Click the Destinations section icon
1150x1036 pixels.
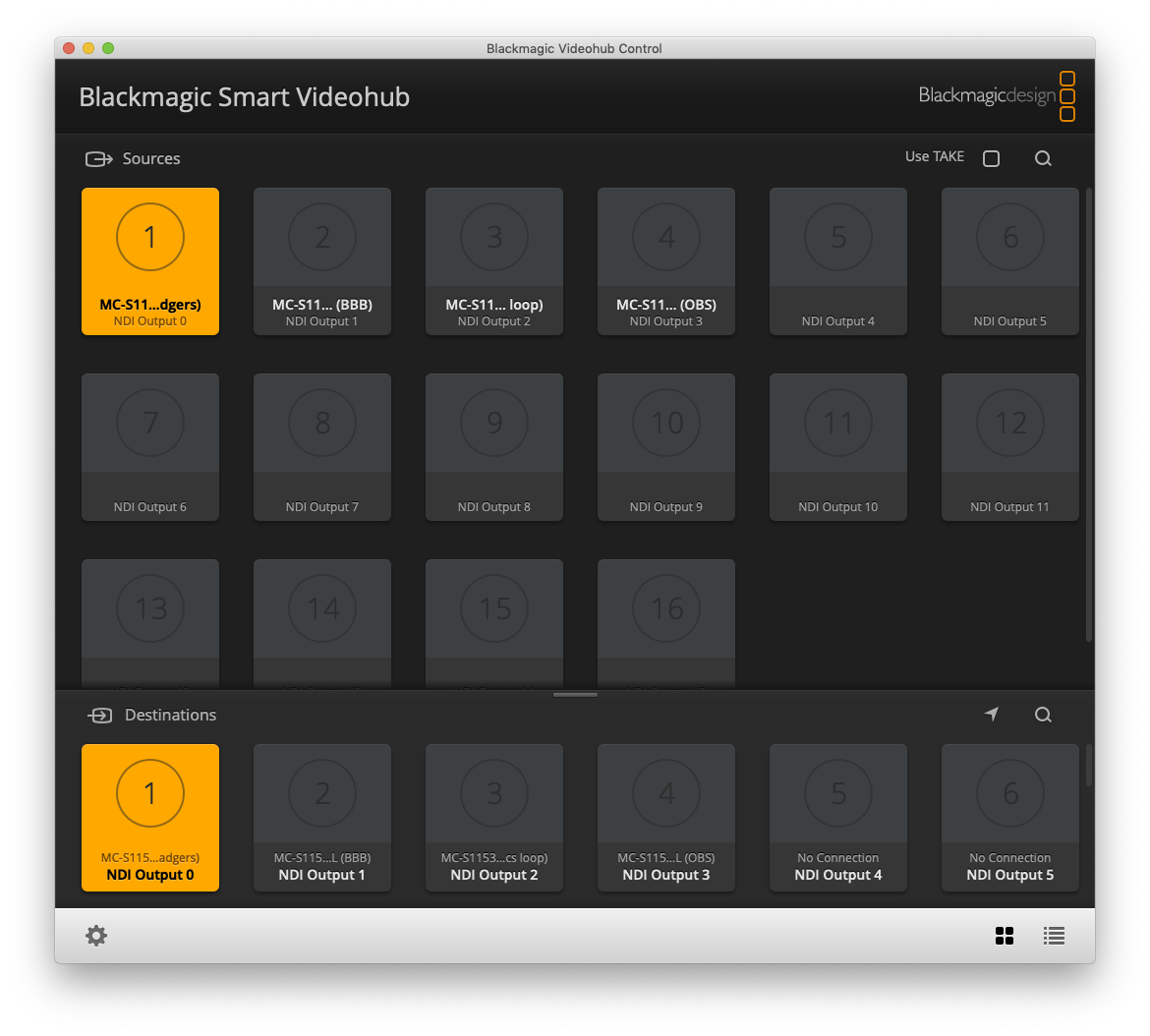tap(99, 716)
